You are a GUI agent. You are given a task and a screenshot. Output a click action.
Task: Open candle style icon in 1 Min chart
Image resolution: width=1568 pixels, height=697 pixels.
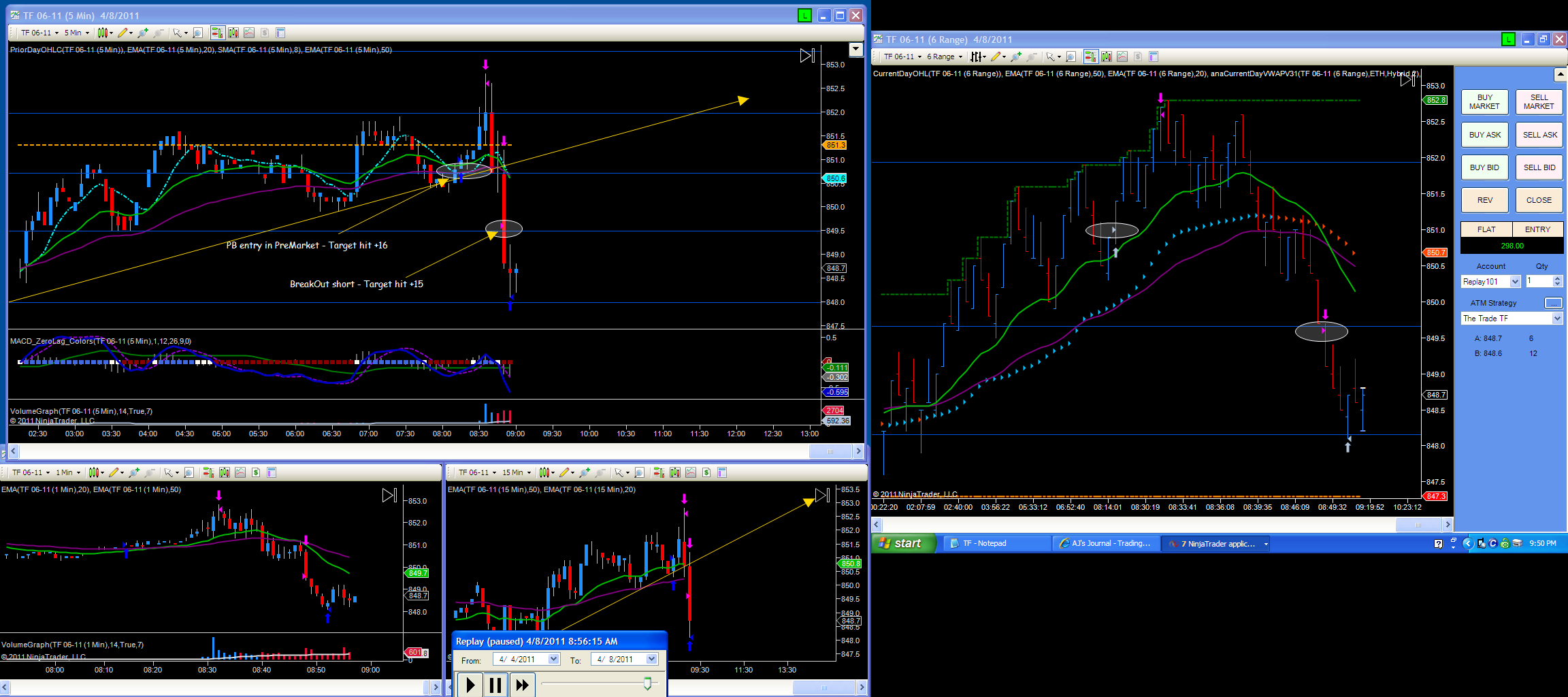[95, 472]
